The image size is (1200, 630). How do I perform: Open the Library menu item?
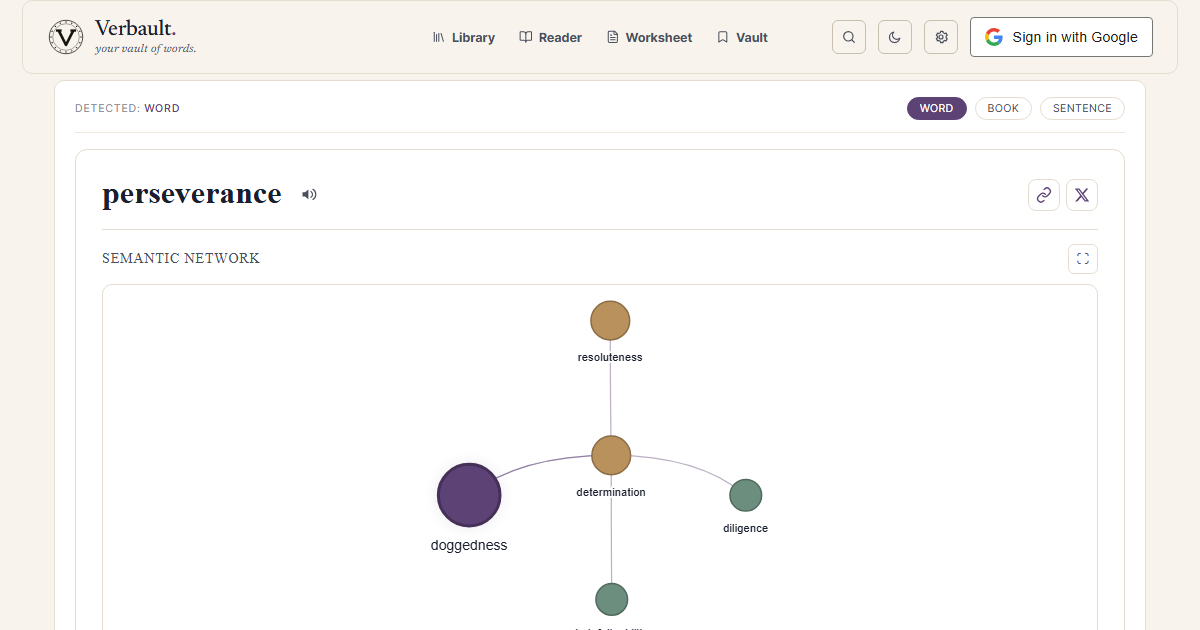pos(464,37)
